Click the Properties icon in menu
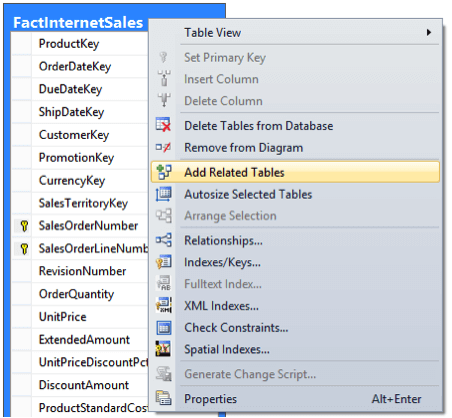 [x=164, y=398]
